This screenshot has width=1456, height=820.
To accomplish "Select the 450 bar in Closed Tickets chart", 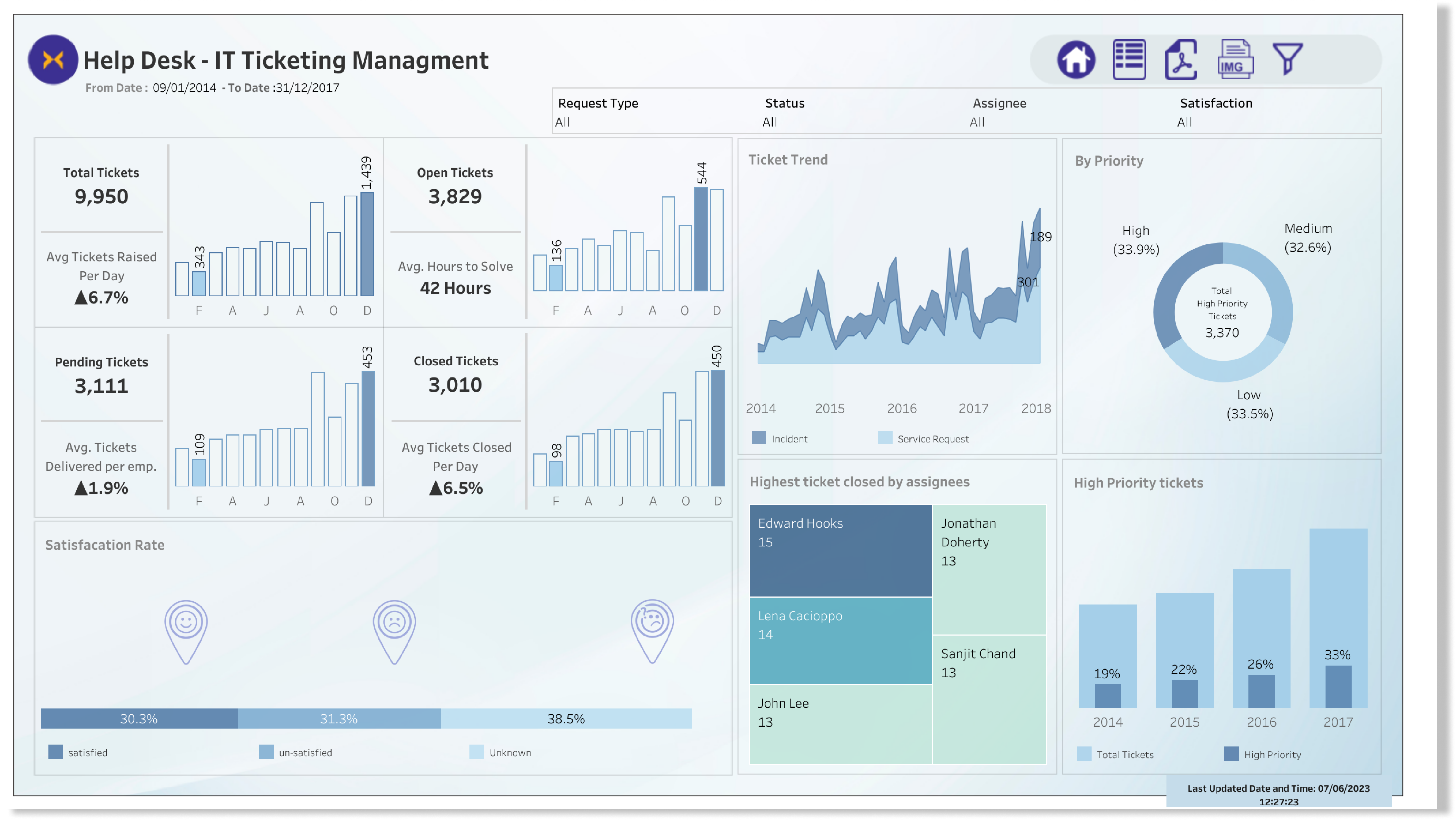I will (718, 428).
